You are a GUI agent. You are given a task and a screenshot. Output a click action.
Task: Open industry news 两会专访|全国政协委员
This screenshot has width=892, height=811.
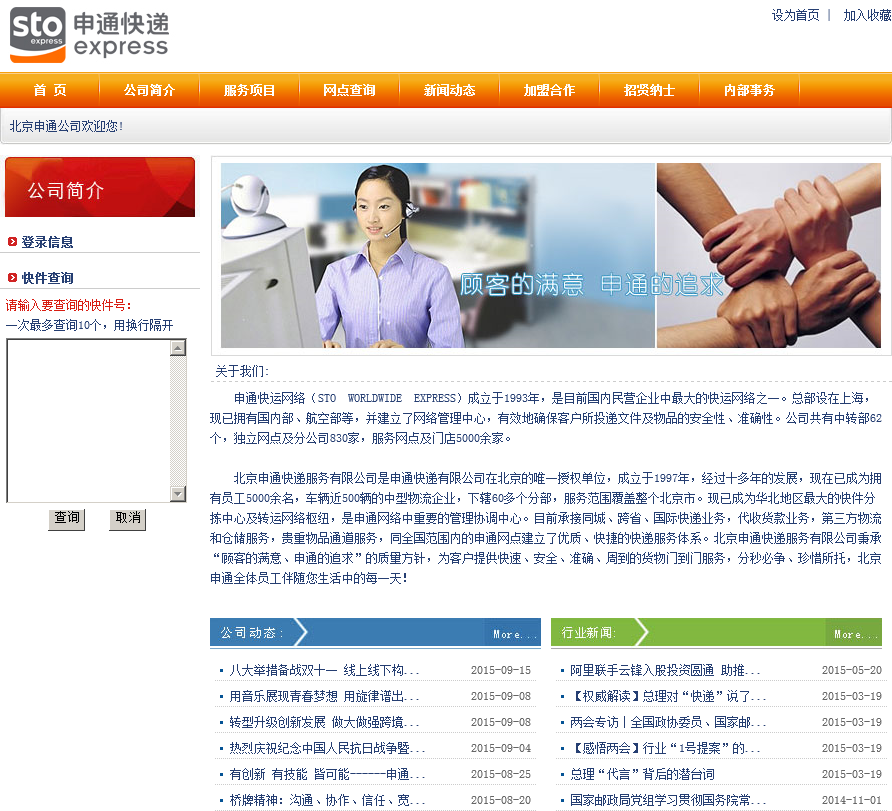tap(668, 722)
